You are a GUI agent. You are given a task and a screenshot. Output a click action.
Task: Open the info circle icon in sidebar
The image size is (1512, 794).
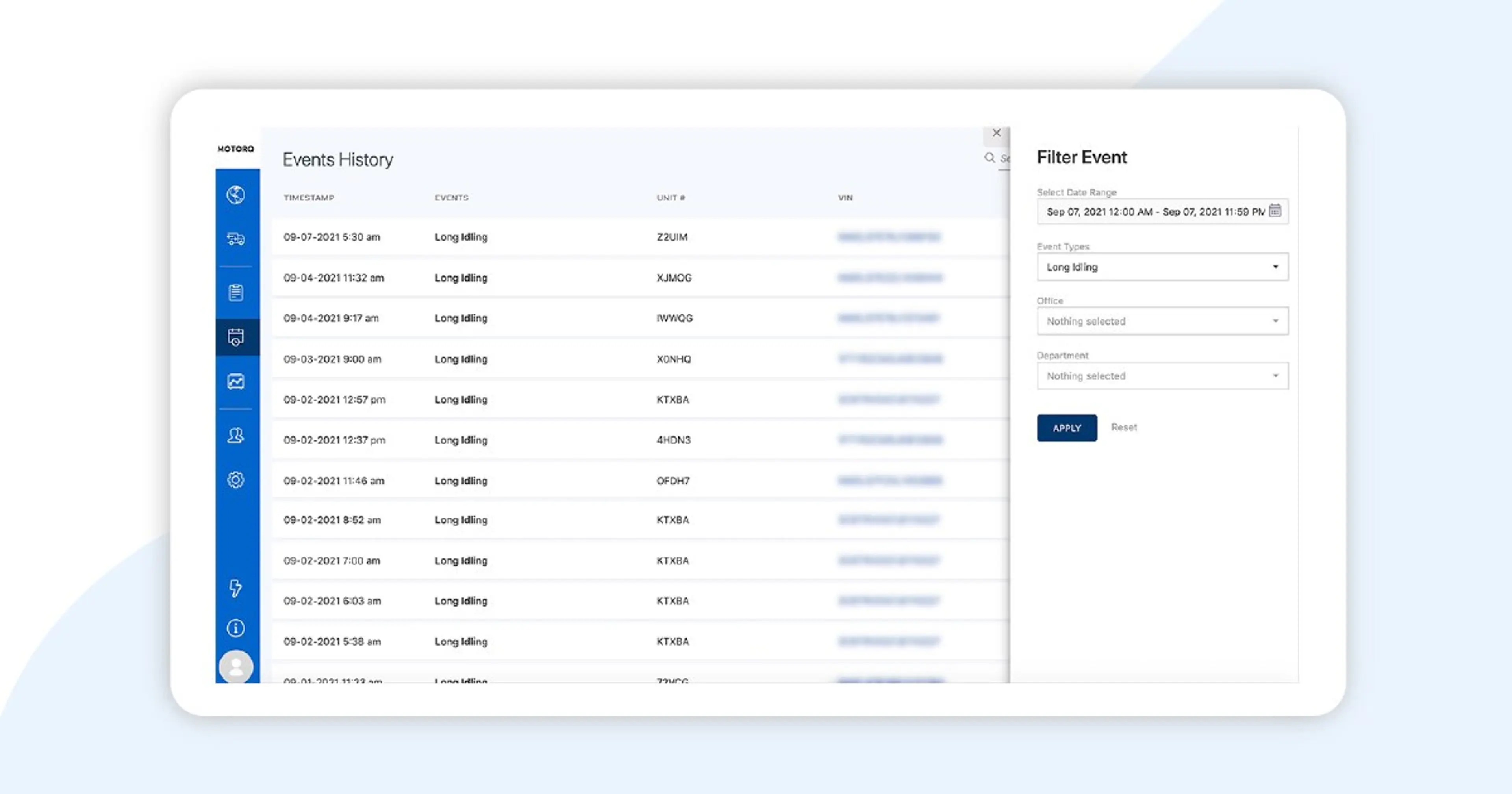tap(235, 629)
